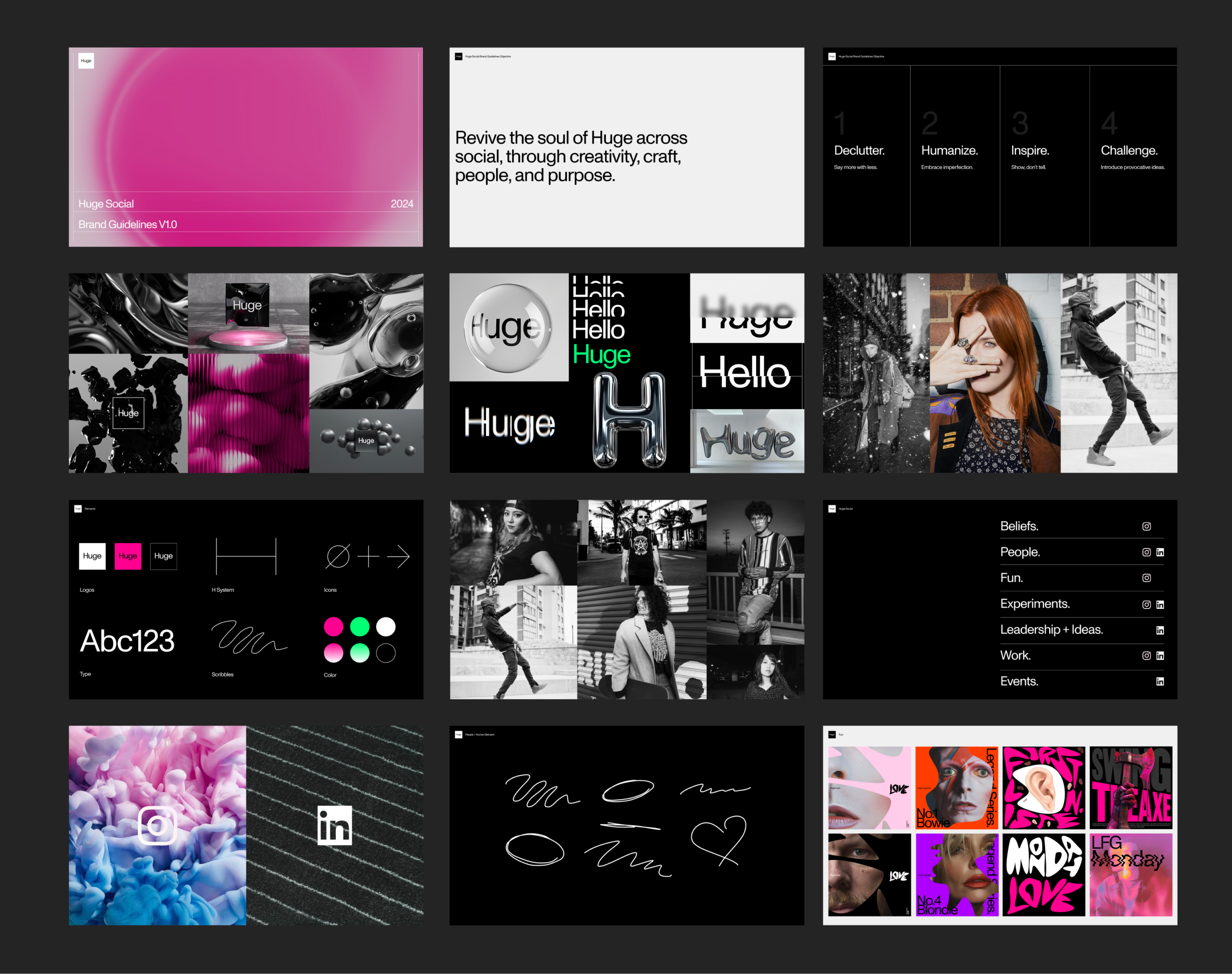Select the chrome 3D letter H
This screenshot has width=1232, height=974.
pos(629,420)
